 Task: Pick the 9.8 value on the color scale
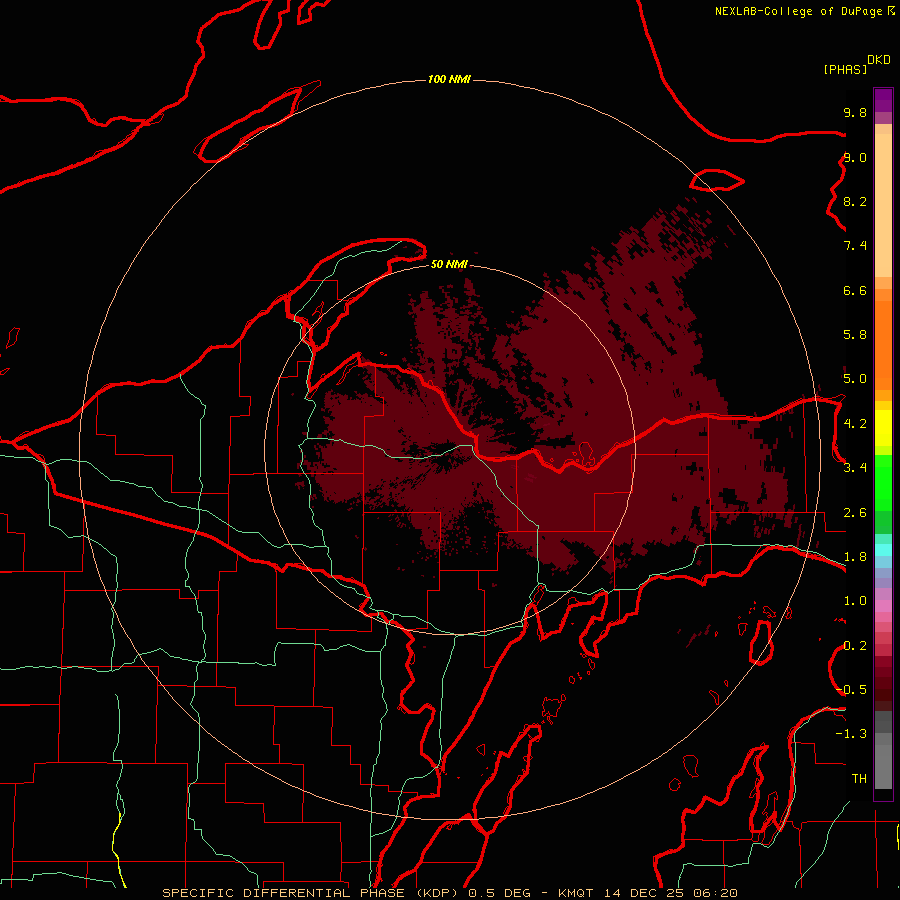point(855,112)
